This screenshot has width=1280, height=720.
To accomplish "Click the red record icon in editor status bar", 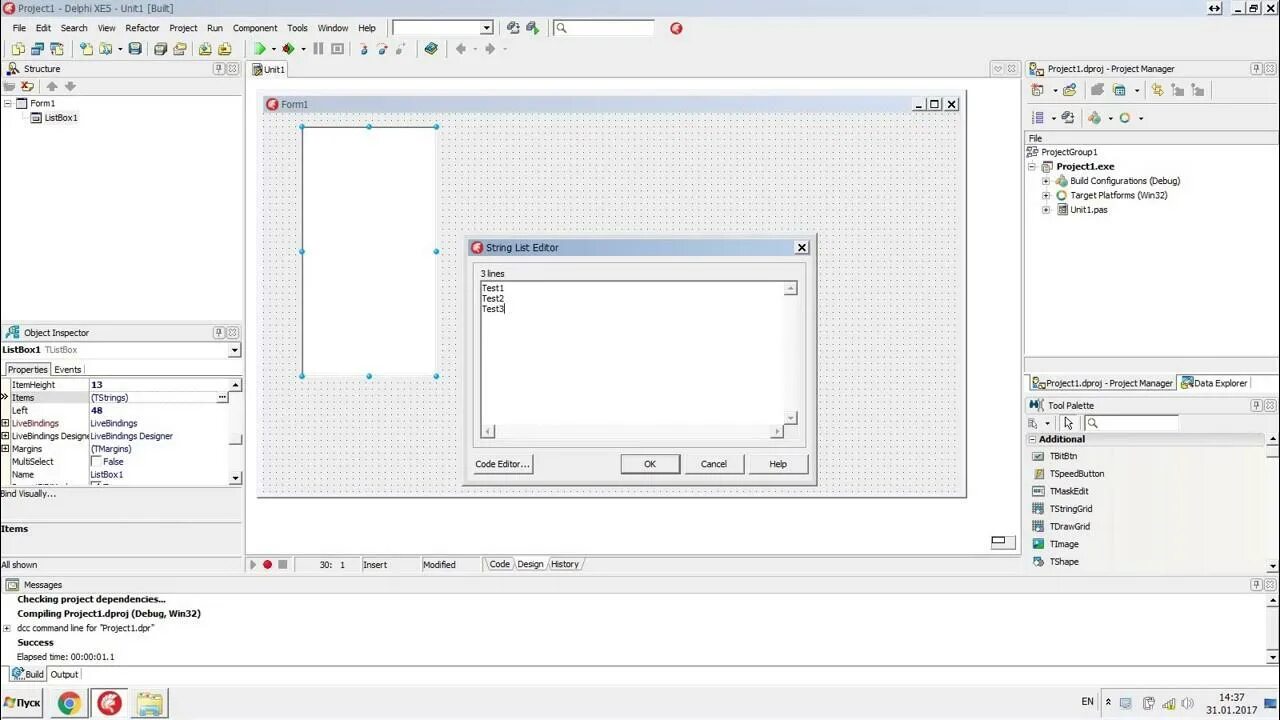I will (x=267, y=565).
